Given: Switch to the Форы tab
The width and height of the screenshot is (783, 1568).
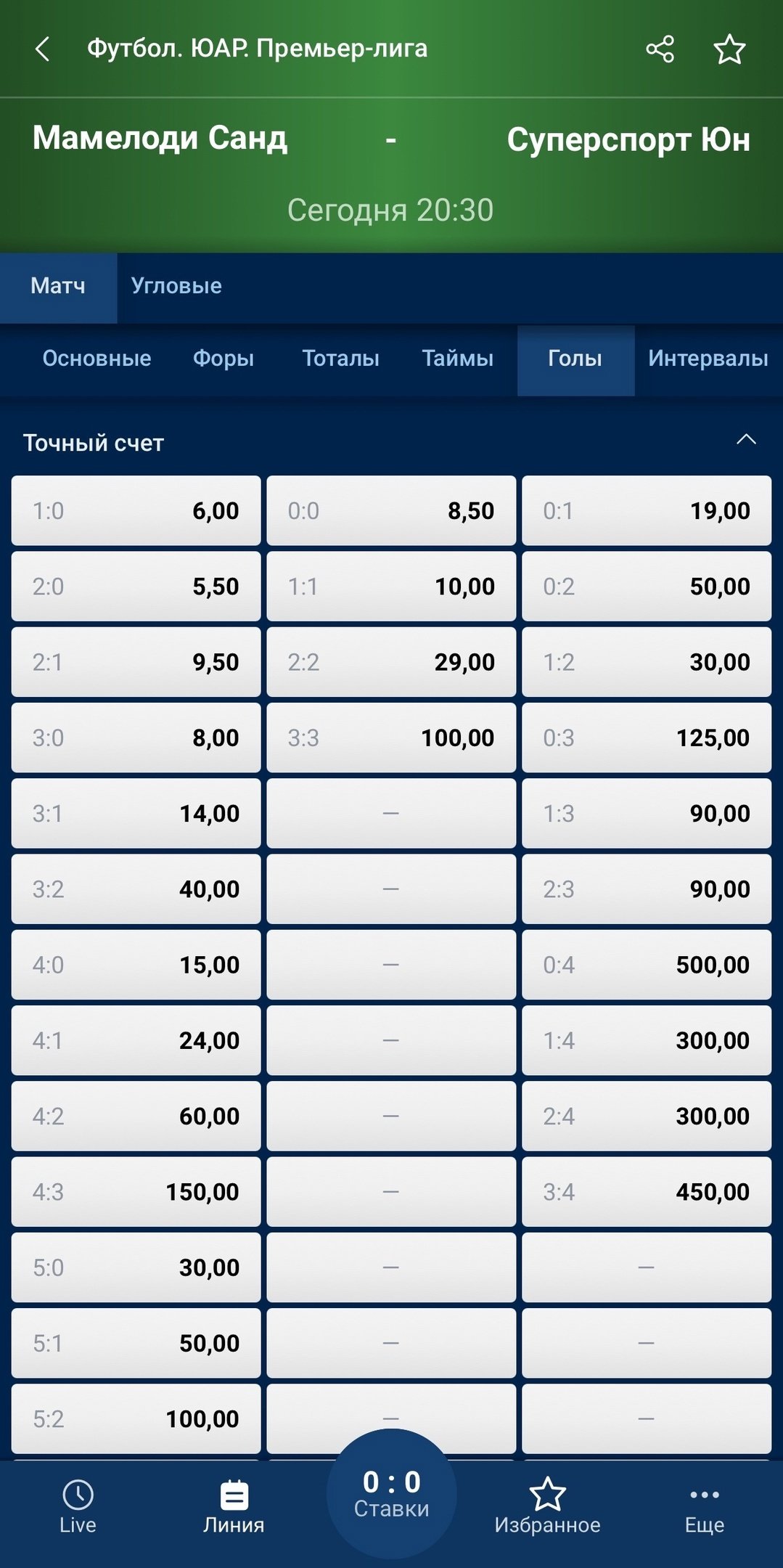Looking at the screenshot, I should [x=224, y=359].
